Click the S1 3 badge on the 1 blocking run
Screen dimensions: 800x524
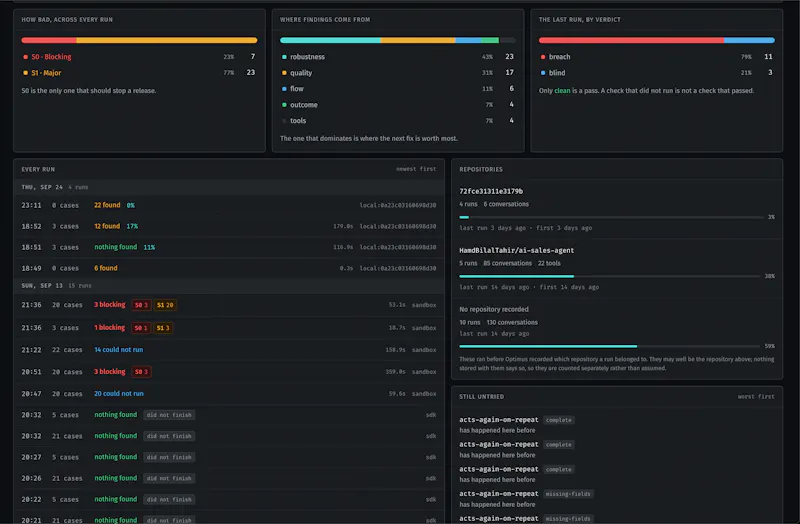point(163,328)
